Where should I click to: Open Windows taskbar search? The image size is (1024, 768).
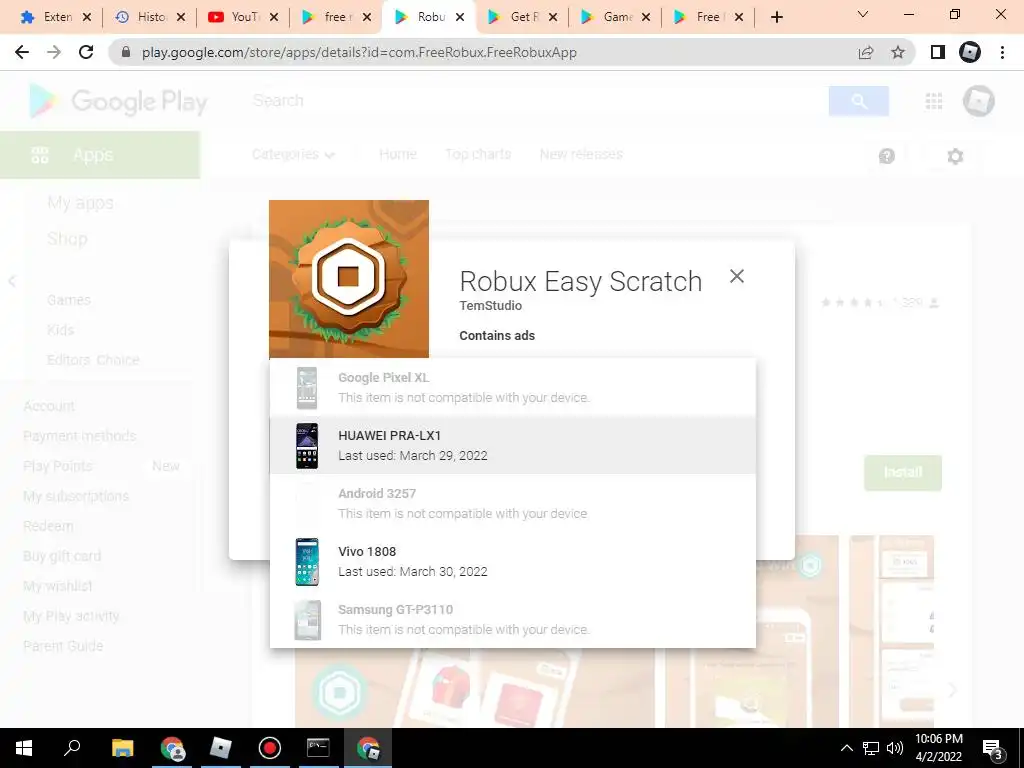coord(72,748)
